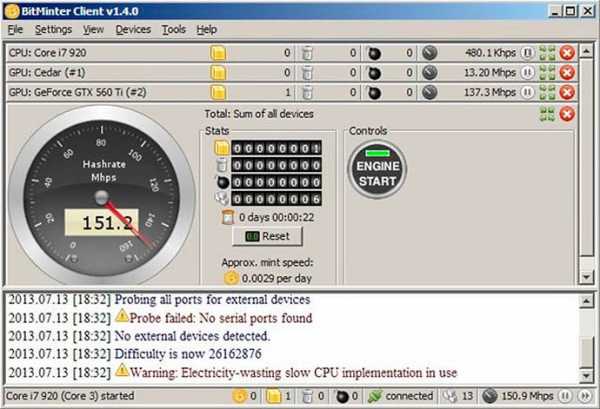Click the status bar fast-forward button
Screen dimensions: 600x409
(585, 396)
